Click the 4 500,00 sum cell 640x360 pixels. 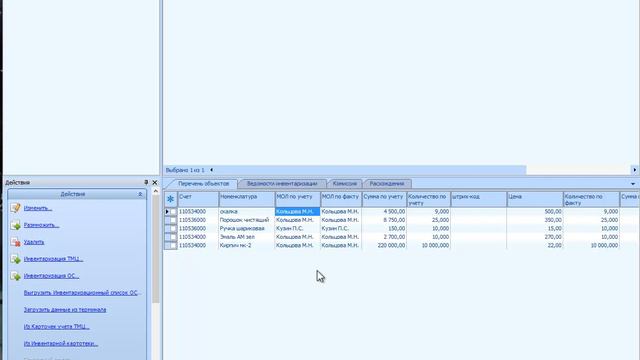tap(384, 211)
